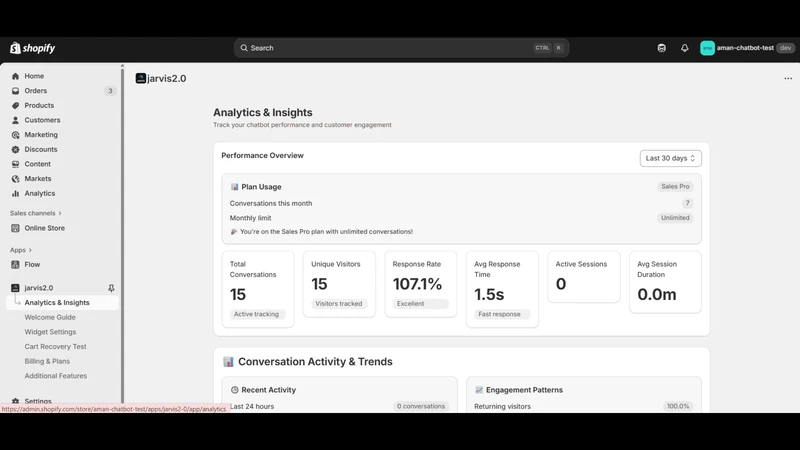Expand the Apps section

[21, 250]
